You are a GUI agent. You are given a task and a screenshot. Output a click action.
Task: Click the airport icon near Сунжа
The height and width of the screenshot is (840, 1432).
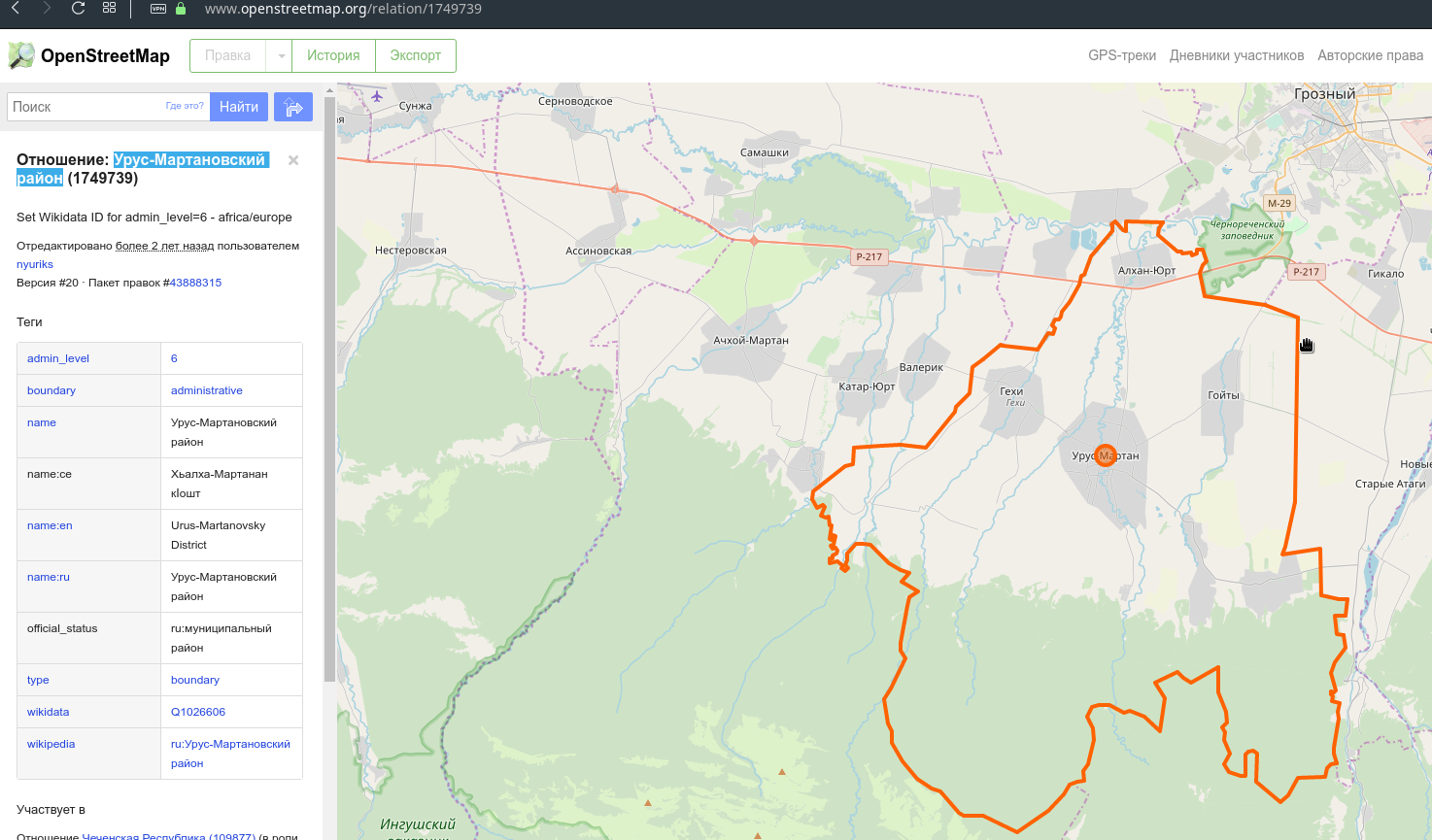click(377, 96)
